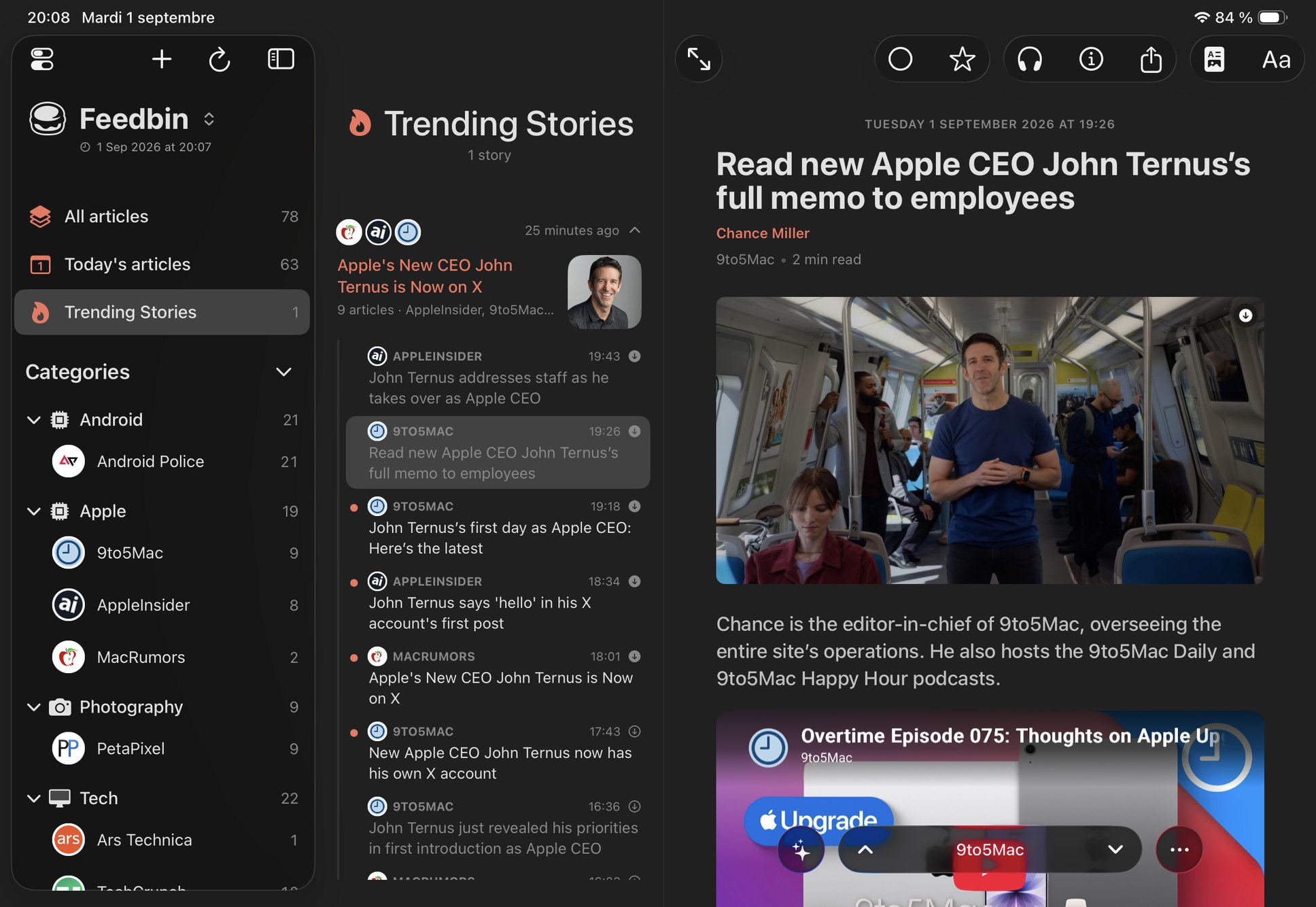Select All articles

tap(162, 216)
